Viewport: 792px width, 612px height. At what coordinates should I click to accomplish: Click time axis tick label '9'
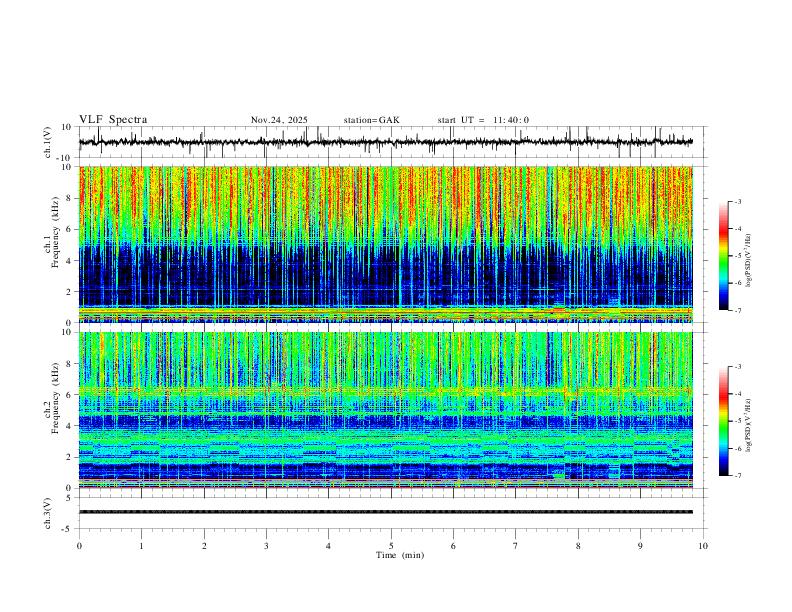640,546
